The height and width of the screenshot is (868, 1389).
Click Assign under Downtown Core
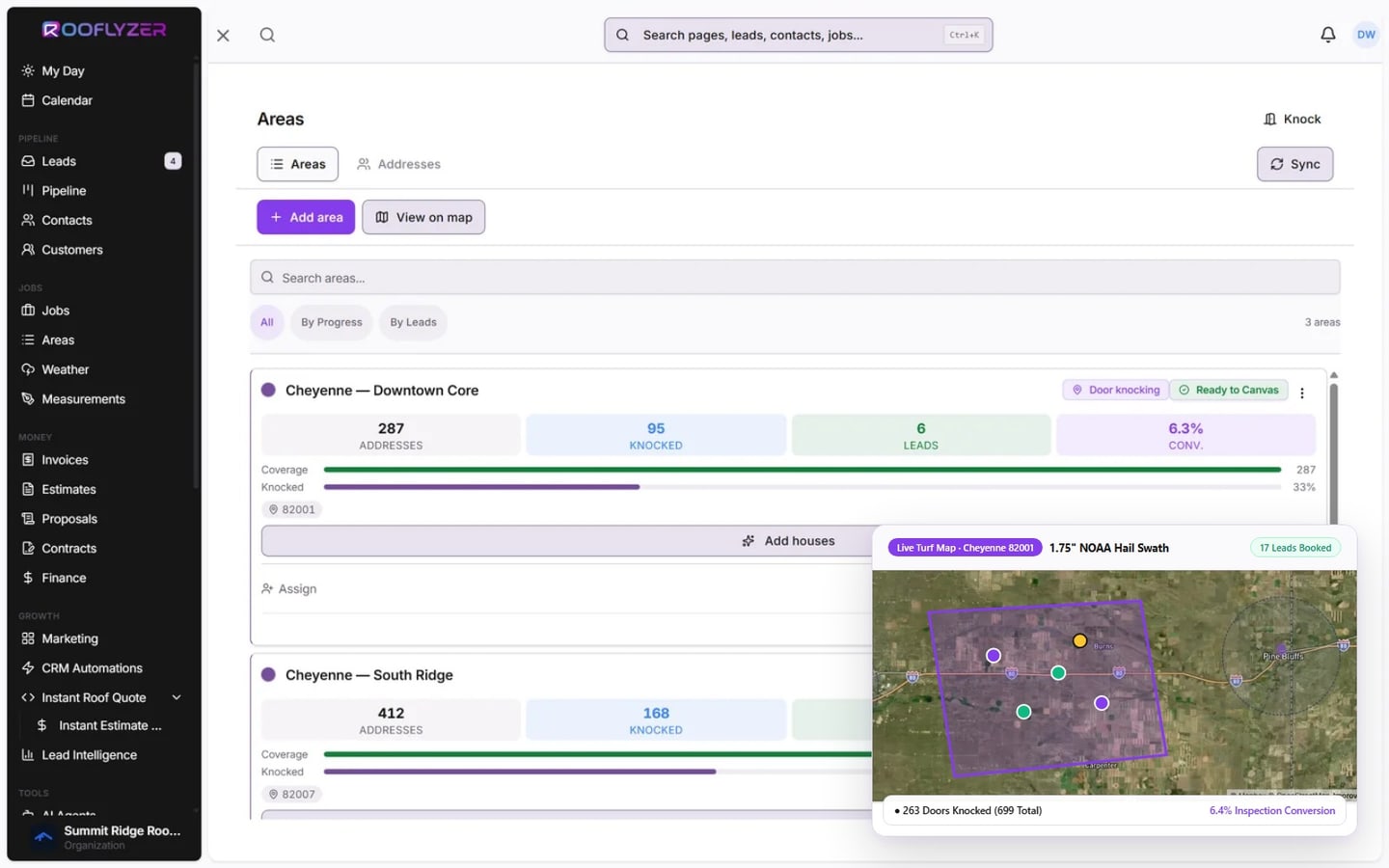click(x=289, y=588)
